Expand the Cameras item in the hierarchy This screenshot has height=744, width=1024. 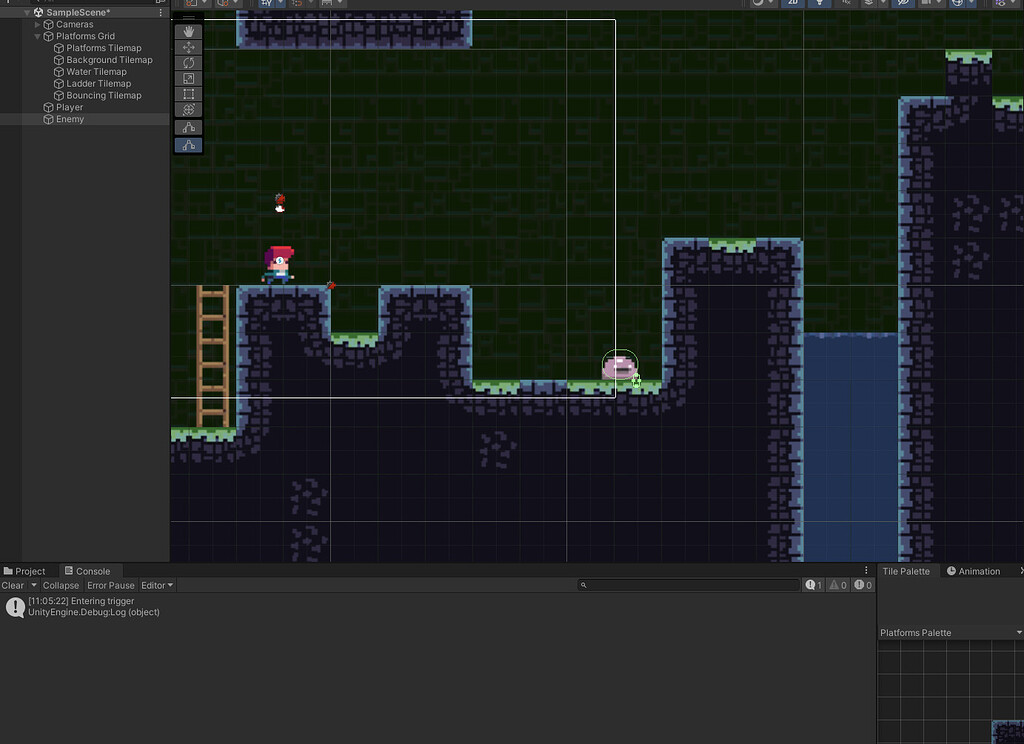[37, 24]
